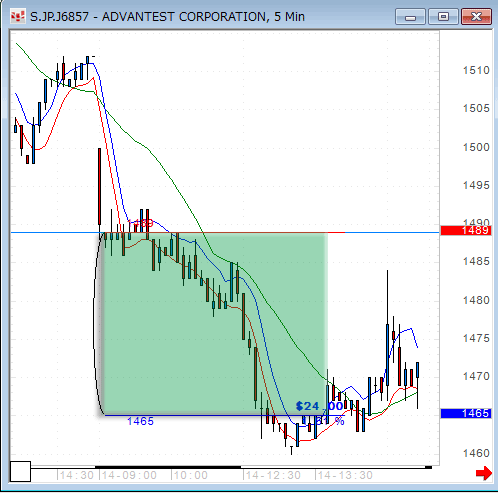Click the green shaded profit zone
This screenshot has width=498, height=493.
coord(216,324)
